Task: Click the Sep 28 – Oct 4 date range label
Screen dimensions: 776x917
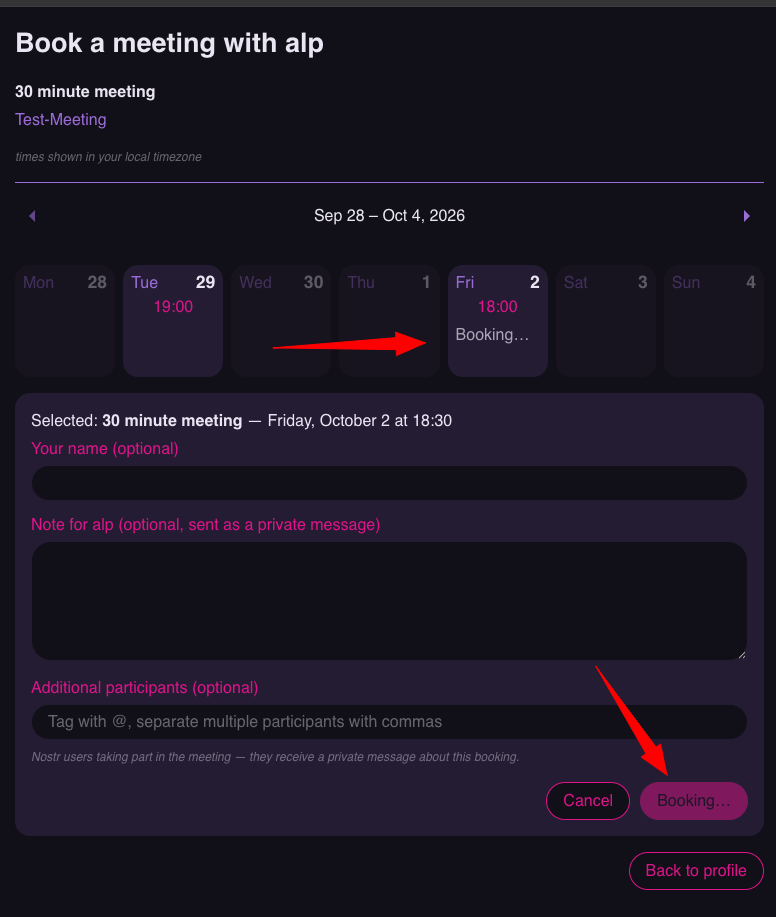Action: 389,216
